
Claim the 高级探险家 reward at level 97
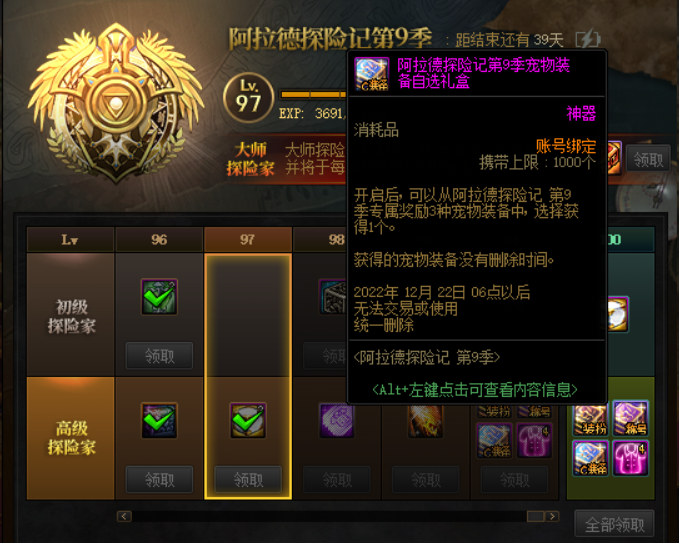(x=248, y=479)
